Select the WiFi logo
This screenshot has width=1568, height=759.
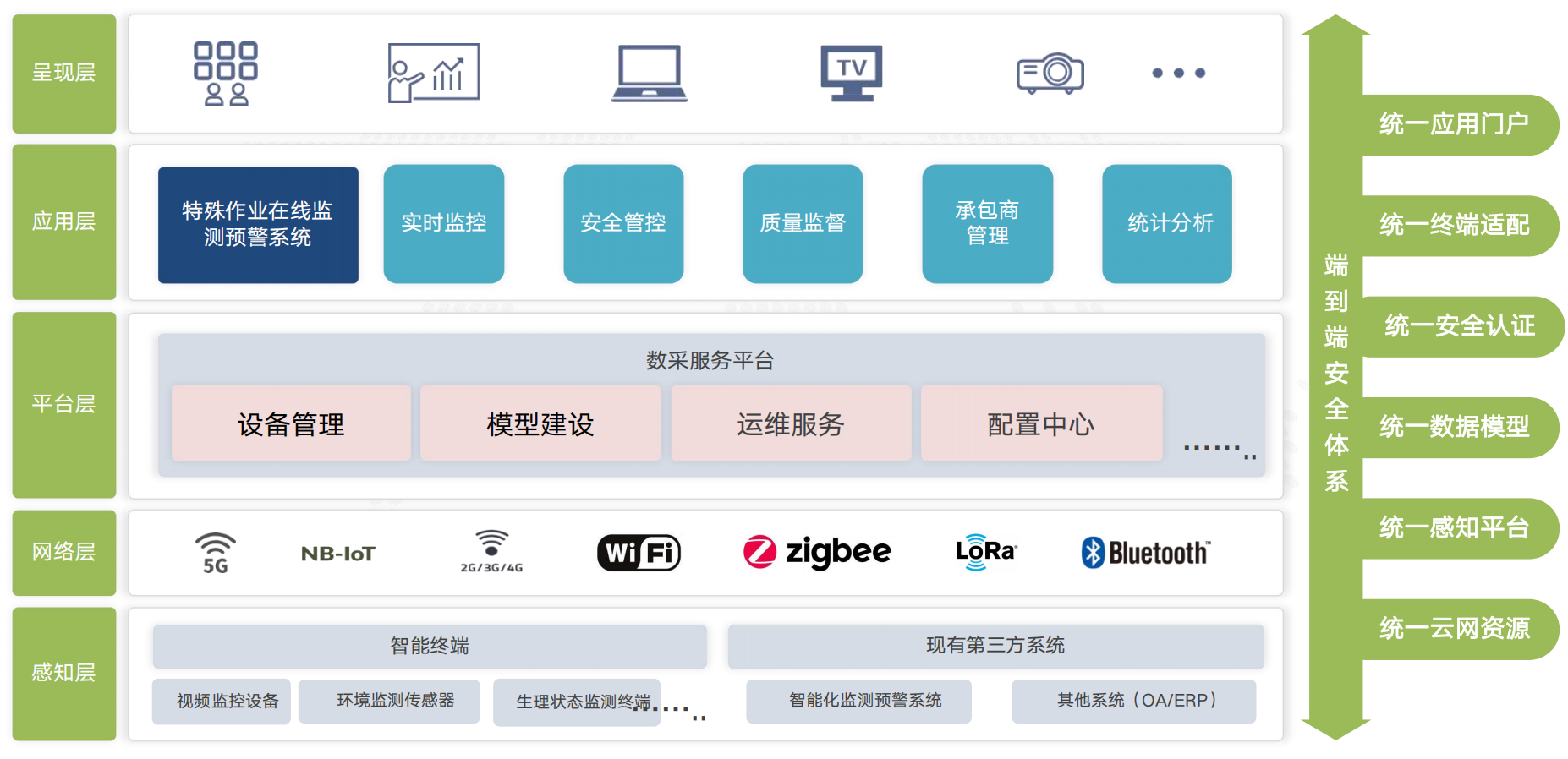coord(639,554)
